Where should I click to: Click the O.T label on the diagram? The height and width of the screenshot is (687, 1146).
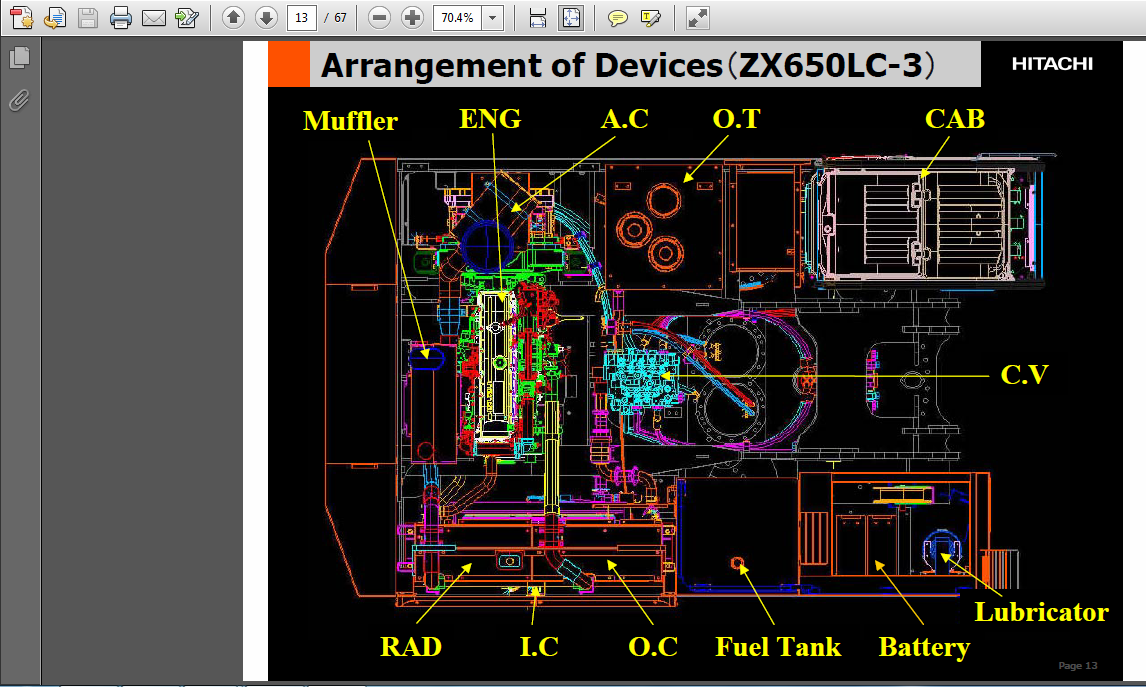click(737, 118)
